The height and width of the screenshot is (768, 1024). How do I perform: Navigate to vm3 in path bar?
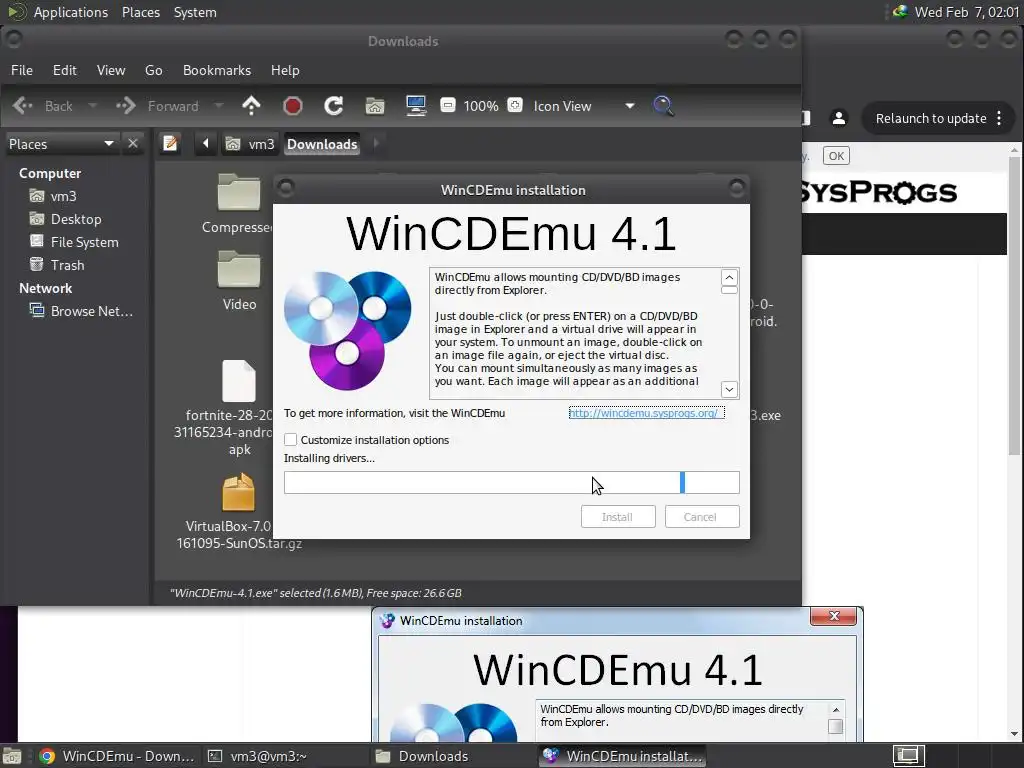[x=250, y=144]
